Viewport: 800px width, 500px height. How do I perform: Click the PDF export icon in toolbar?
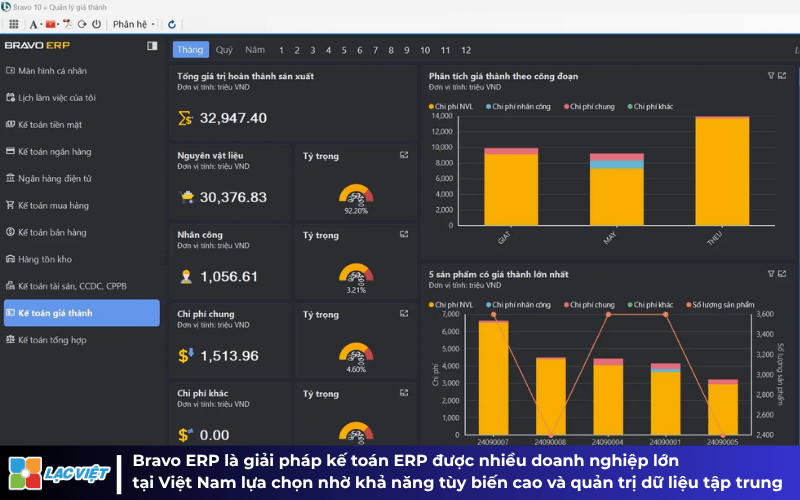pyautogui.click(x=67, y=24)
